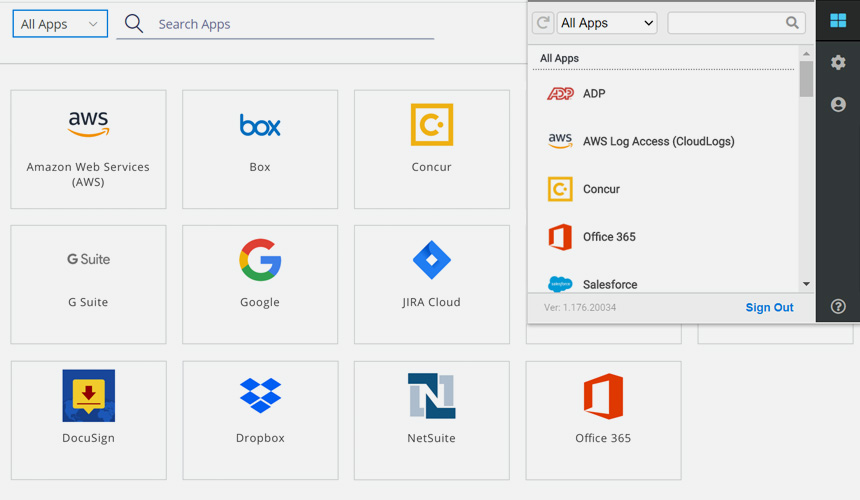Image resolution: width=860 pixels, height=500 pixels.
Task: Expand the All Apps dropdown on main page
Action: [x=60, y=24]
